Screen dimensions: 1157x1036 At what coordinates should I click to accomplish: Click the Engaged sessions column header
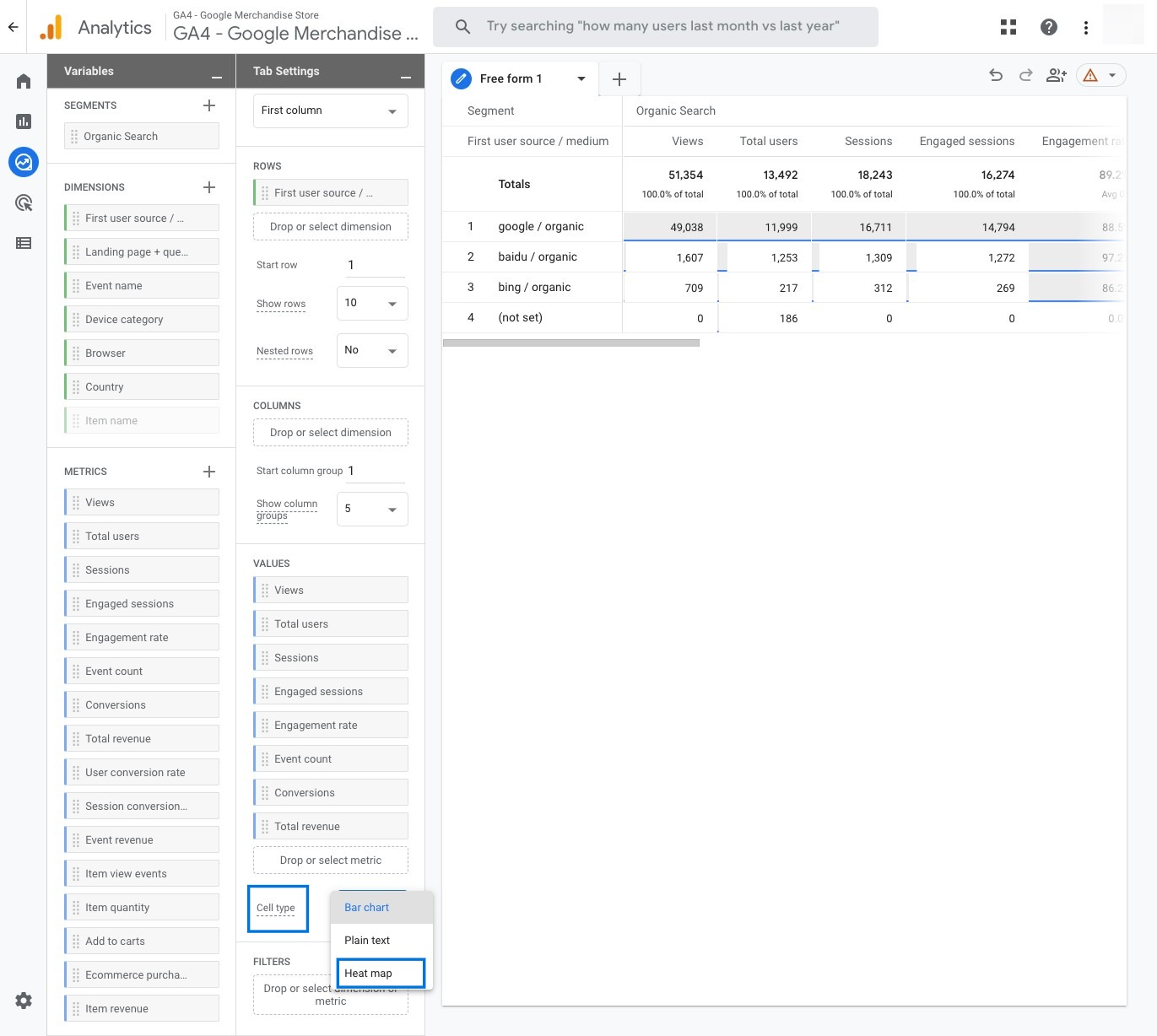click(x=967, y=142)
